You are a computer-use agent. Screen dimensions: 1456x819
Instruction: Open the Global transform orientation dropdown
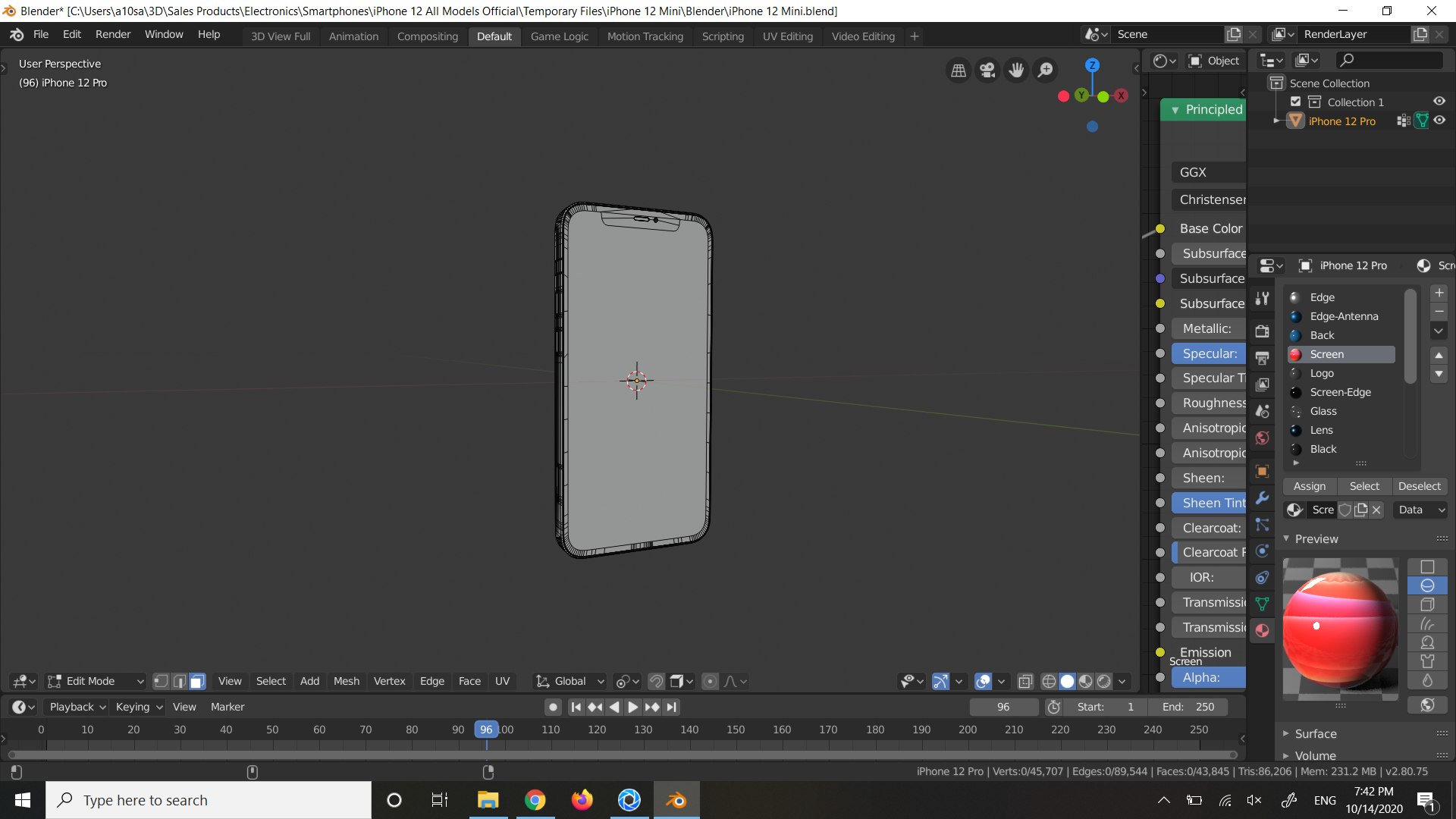click(x=570, y=681)
